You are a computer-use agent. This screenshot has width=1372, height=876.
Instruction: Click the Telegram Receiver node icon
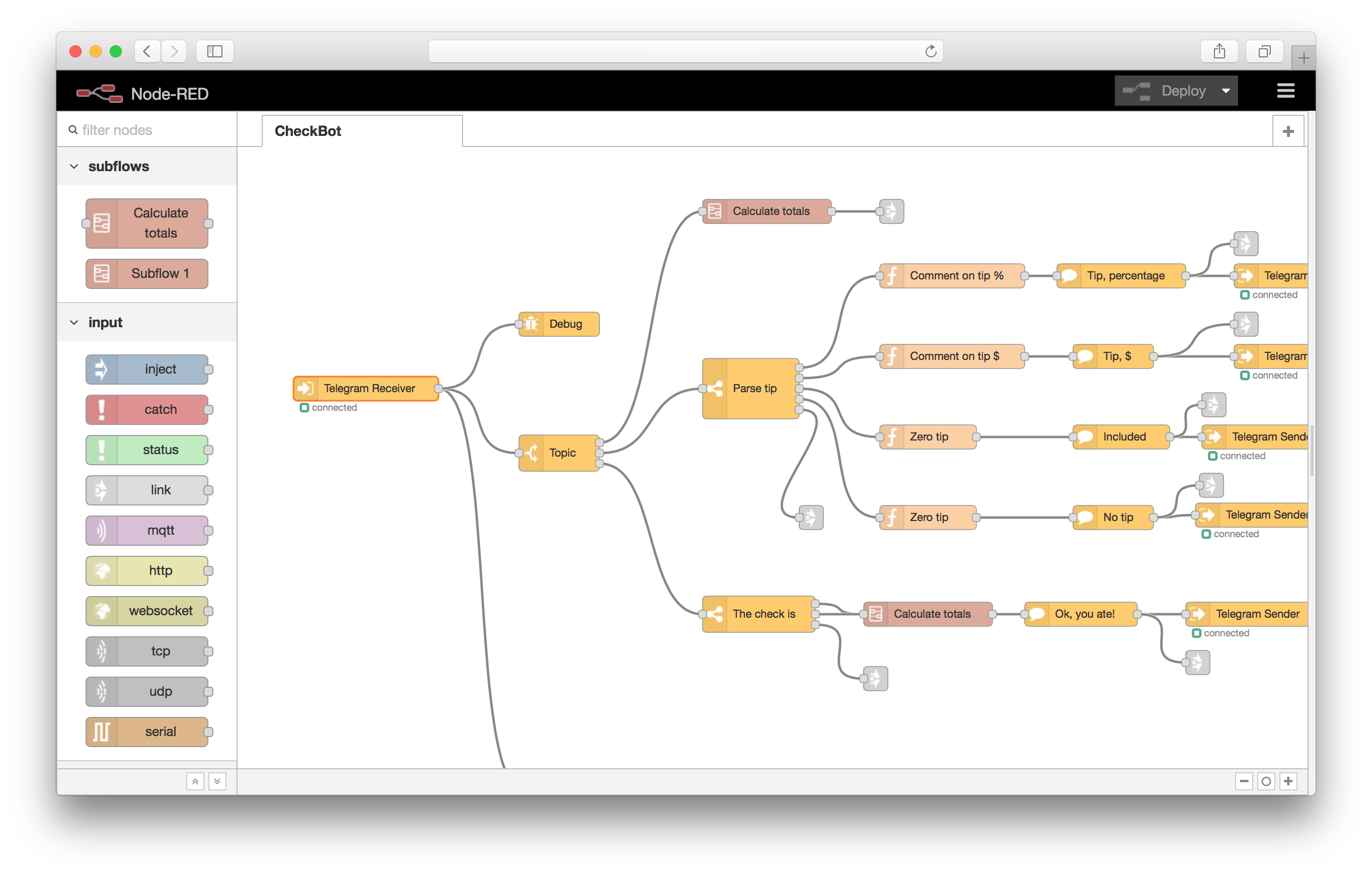pos(297,388)
